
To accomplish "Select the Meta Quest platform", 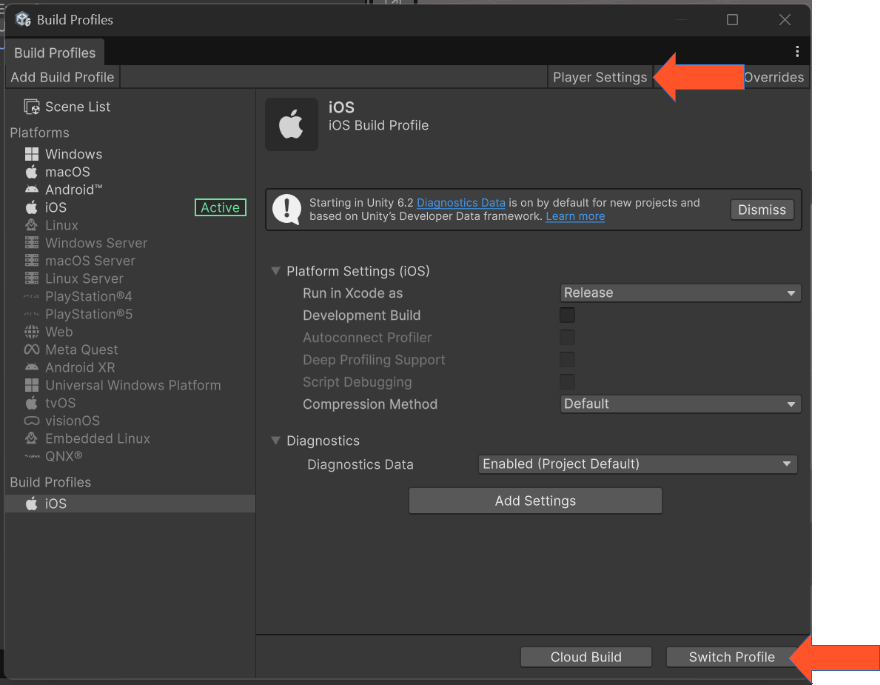I will [x=130, y=350].
